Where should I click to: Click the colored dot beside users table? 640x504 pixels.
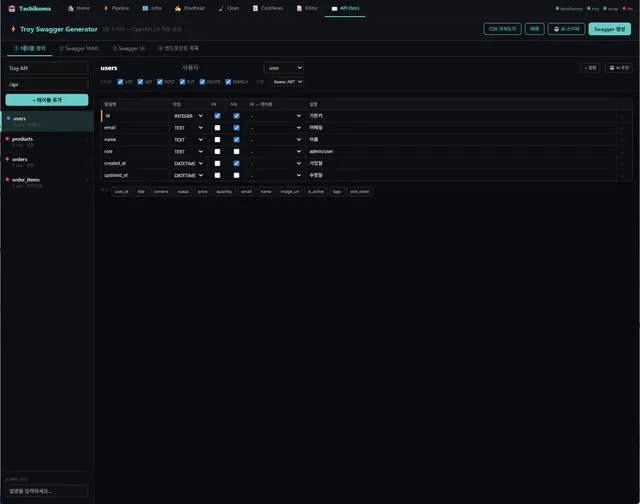tap(8, 118)
